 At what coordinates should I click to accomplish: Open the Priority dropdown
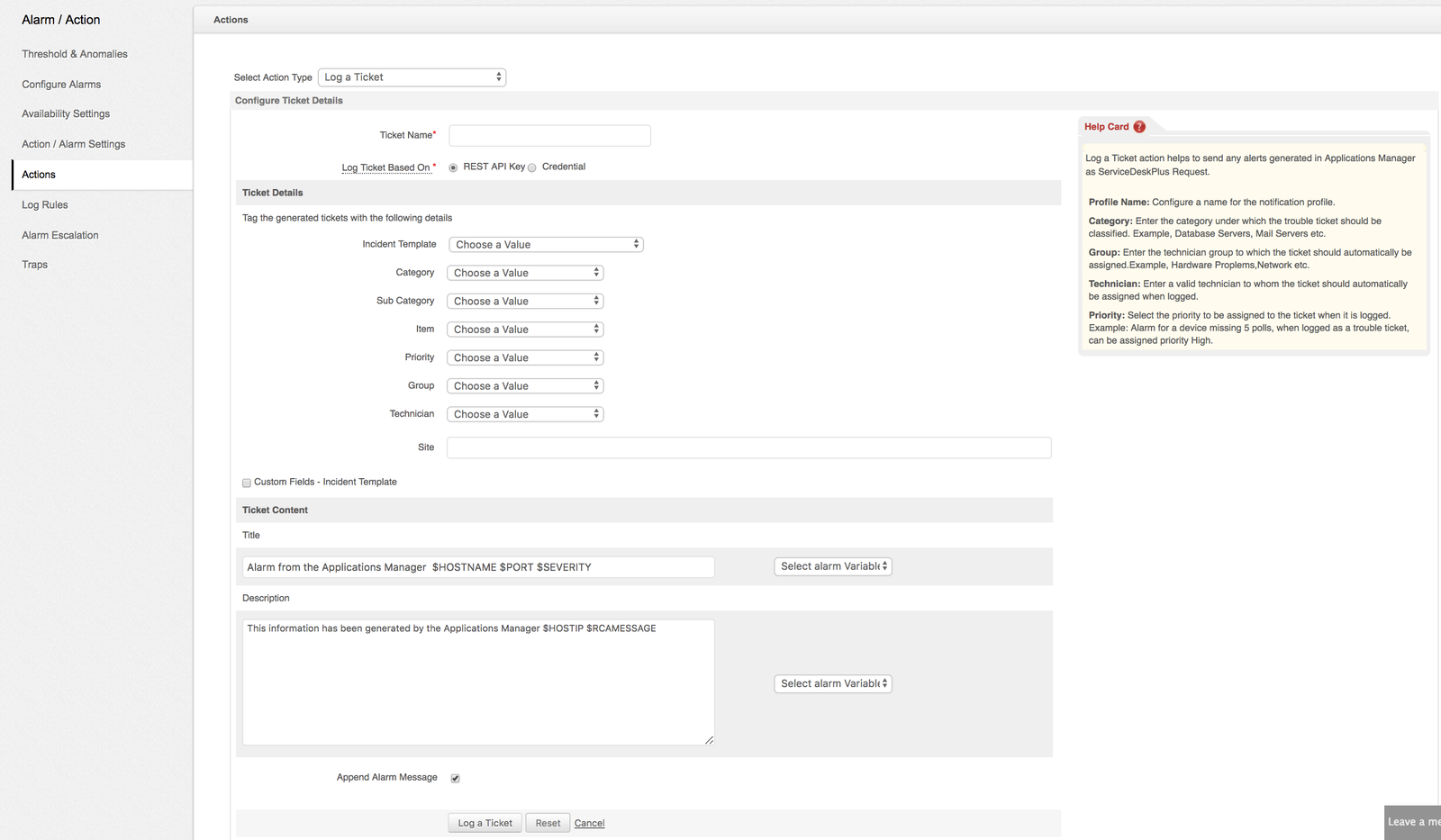coord(525,358)
